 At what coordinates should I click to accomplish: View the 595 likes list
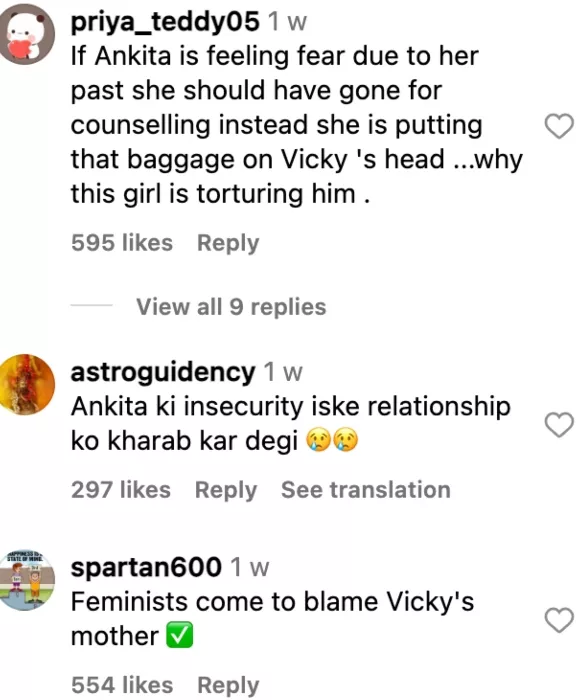point(122,243)
